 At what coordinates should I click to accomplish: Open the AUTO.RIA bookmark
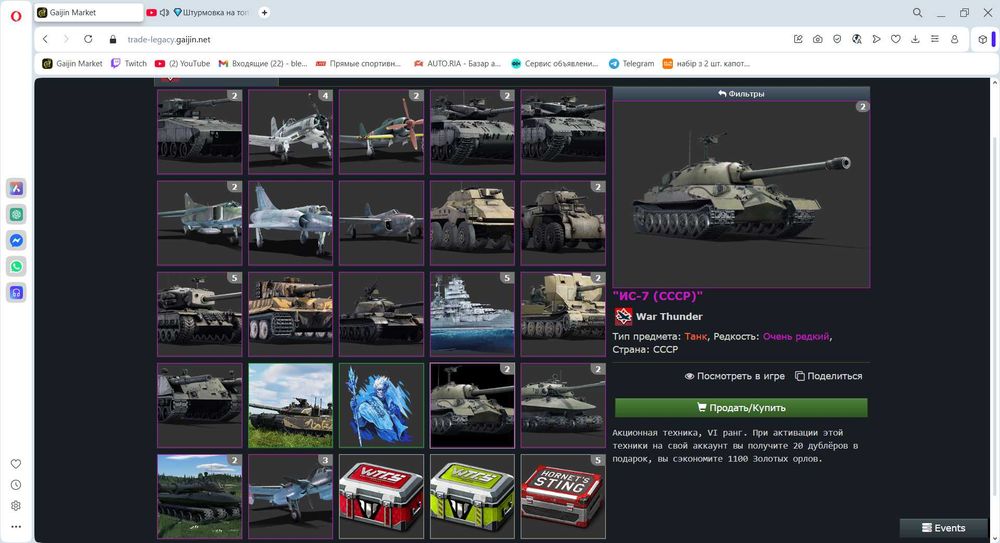457,63
